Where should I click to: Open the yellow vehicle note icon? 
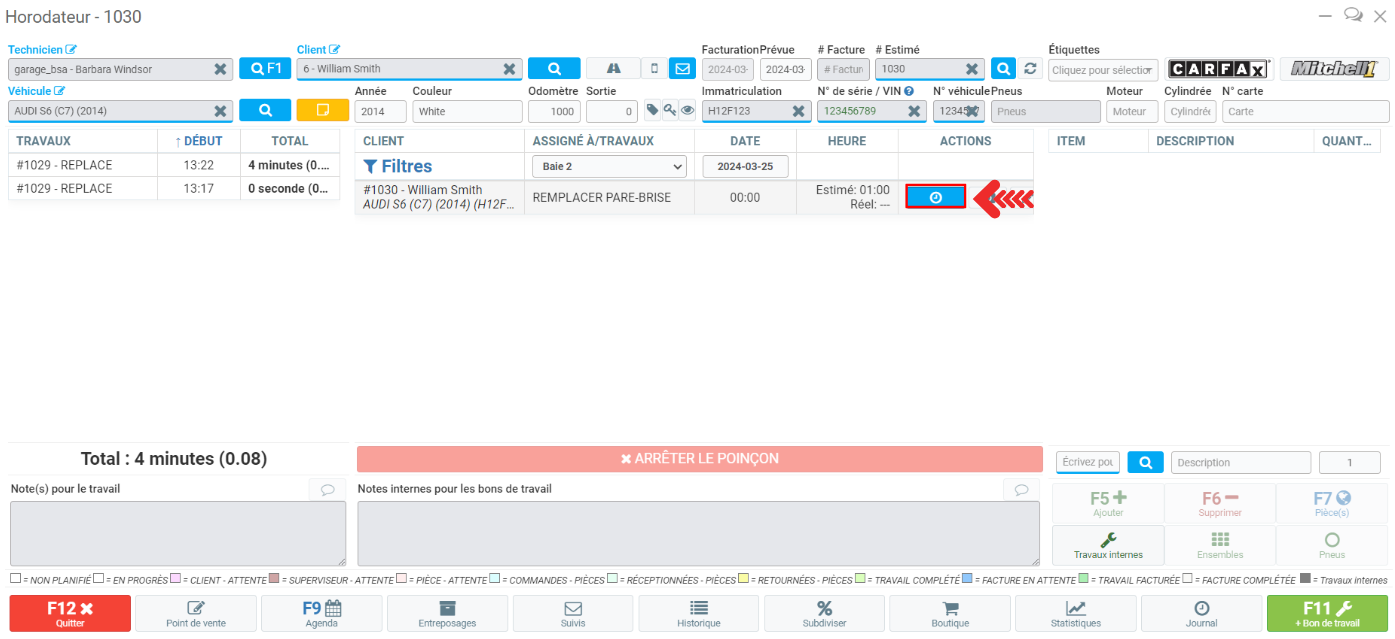point(322,111)
